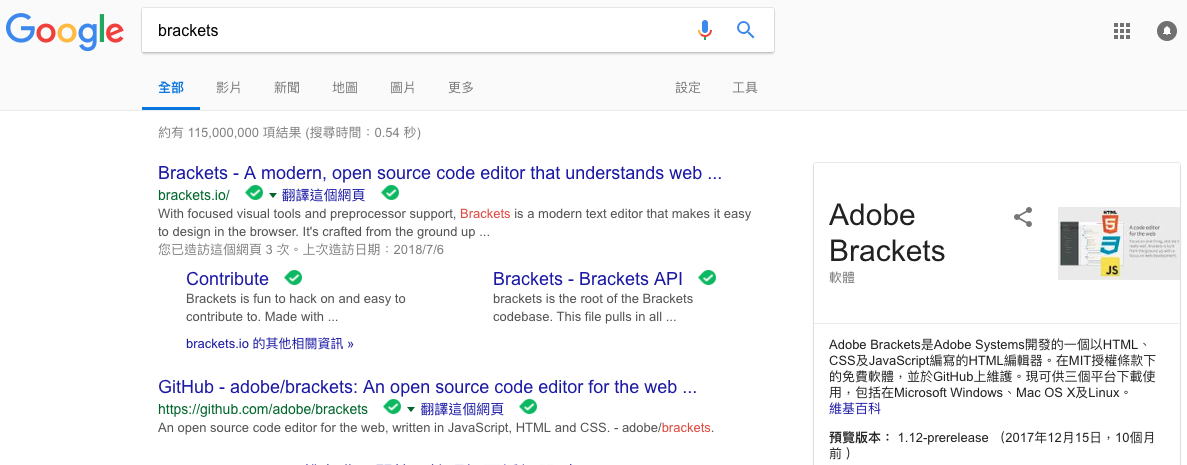Expand dropdown arrow beside brackets.io/ URL

(x=273, y=195)
